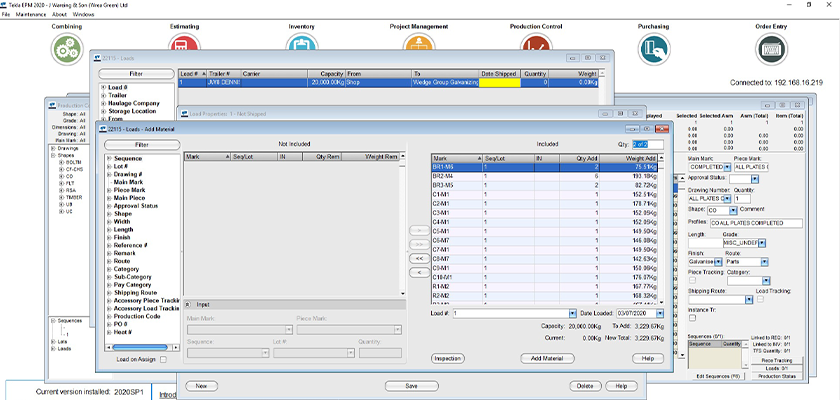Toggle the Load on Assign checkbox
The image size is (840, 400).
[x=163, y=358]
